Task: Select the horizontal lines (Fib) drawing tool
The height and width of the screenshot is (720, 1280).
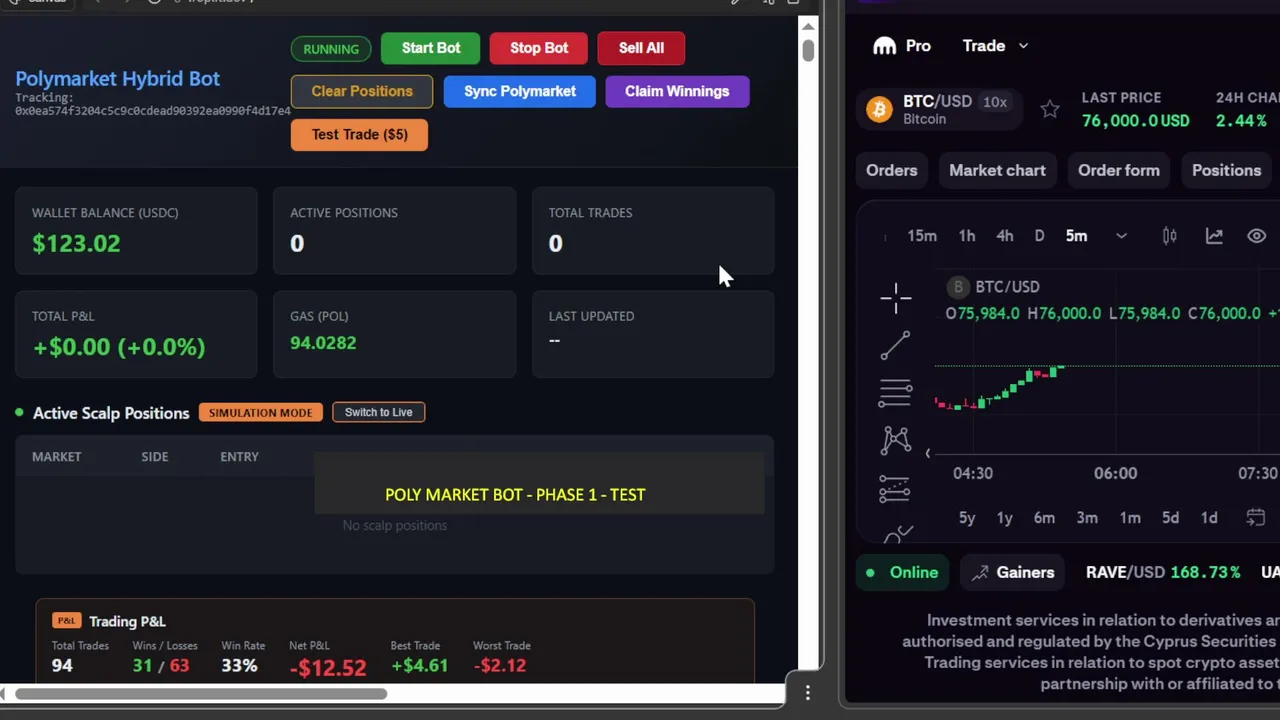Action: coord(895,393)
